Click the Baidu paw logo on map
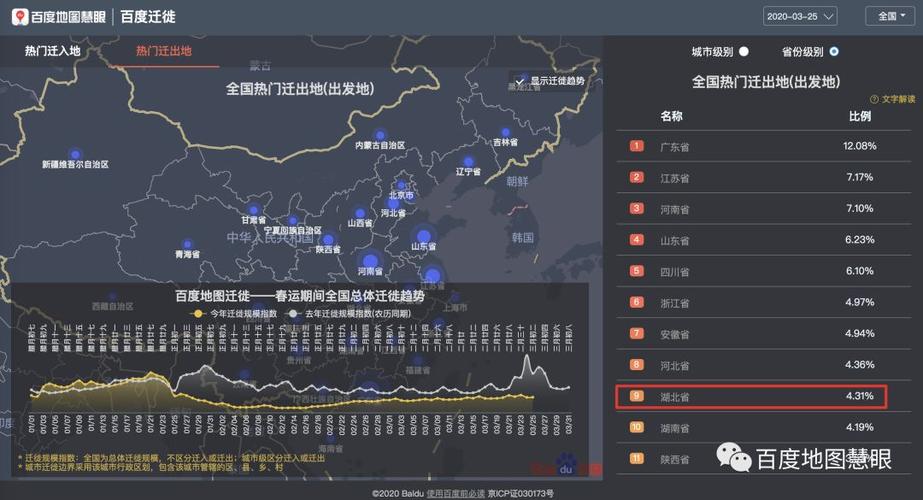The image size is (923, 500). (566, 463)
